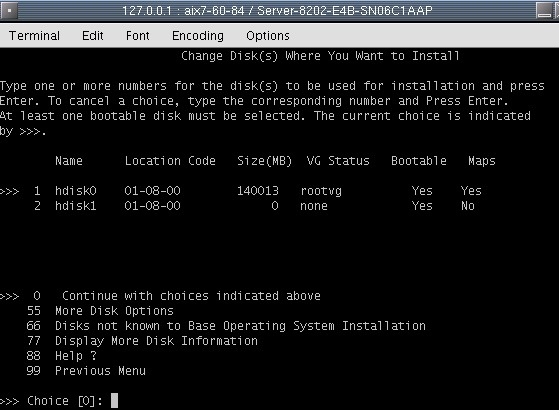Screen dimensions: 559x410
Task: Open the Options menu
Action: point(268,36)
